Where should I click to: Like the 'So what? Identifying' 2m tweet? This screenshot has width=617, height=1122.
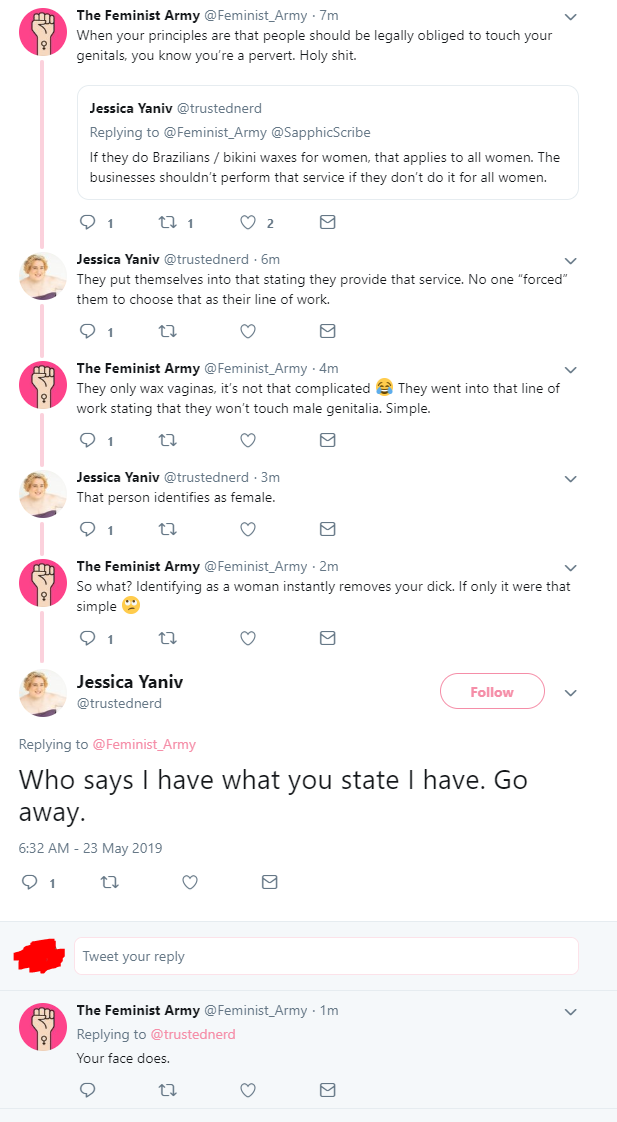[248, 638]
